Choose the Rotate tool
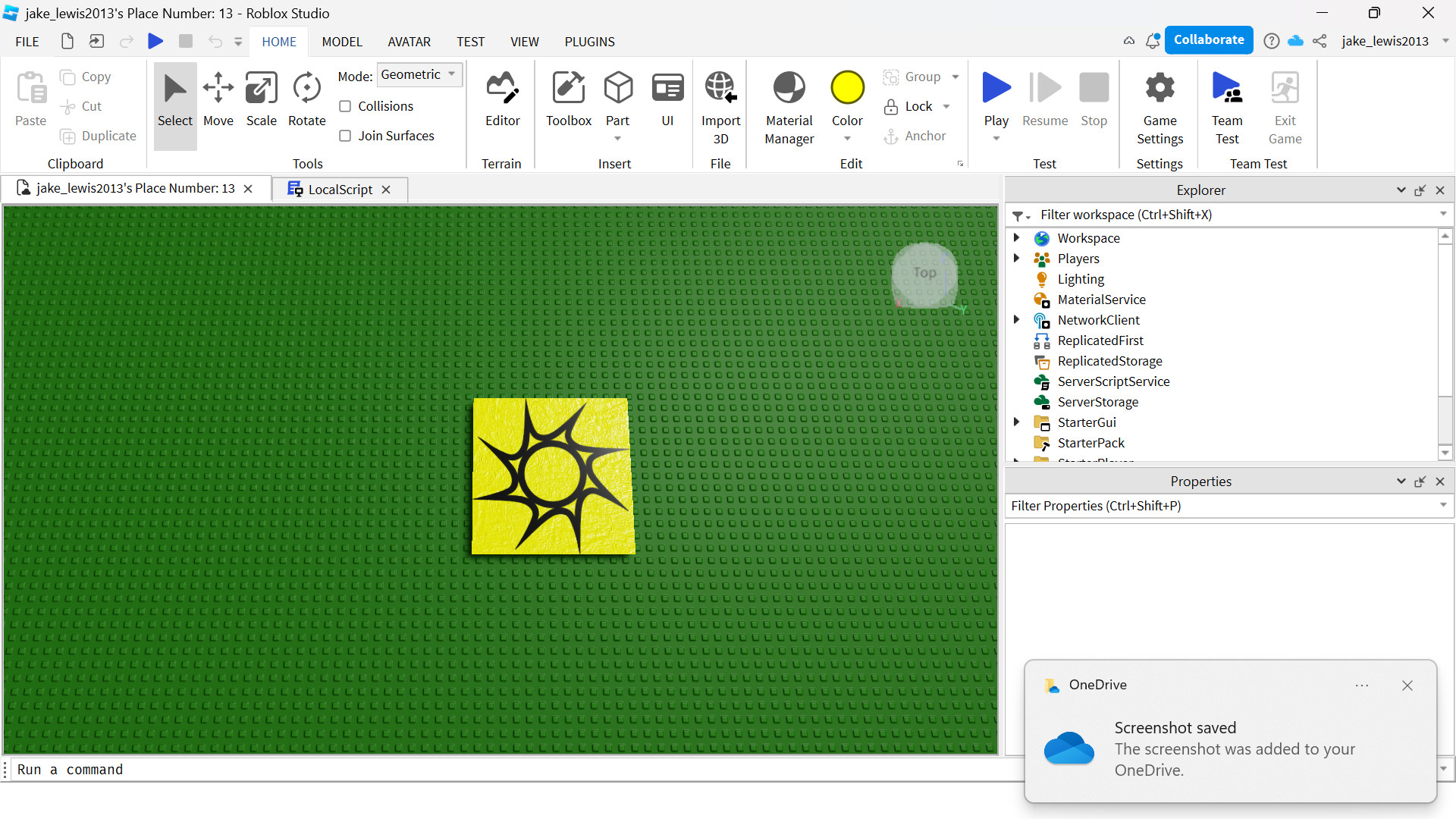The image size is (1456, 819). [306, 99]
